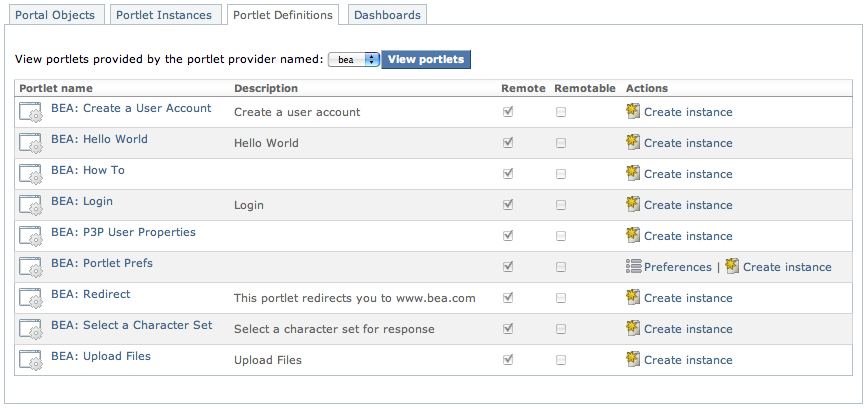
Task: Click the Create instance icon for Portlet Prefs row
Action: pyautogui.click(x=732, y=266)
